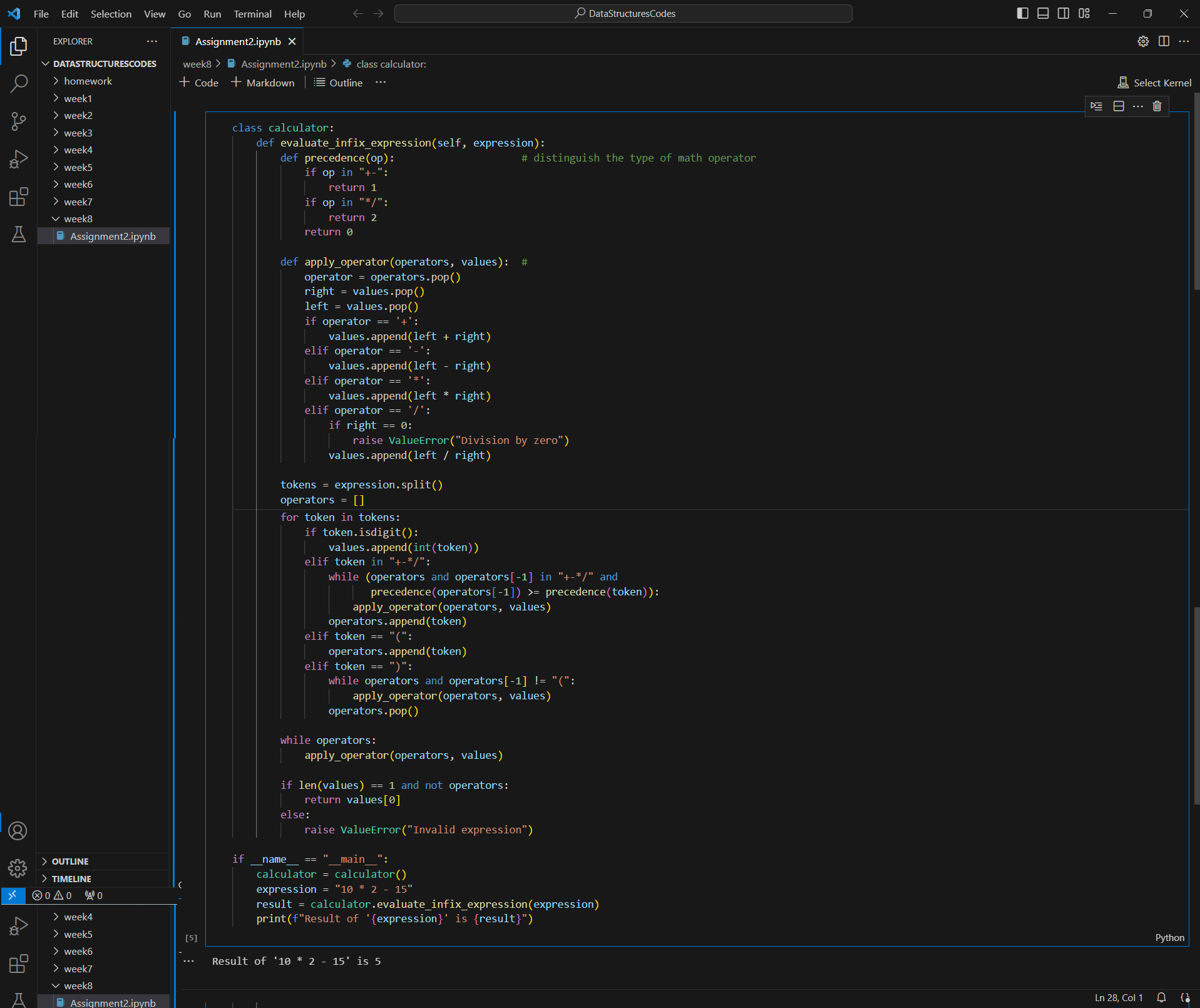Select the Assignment2.ipynb editor tab
Screen dimensions: 1200x1008
coord(238,41)
